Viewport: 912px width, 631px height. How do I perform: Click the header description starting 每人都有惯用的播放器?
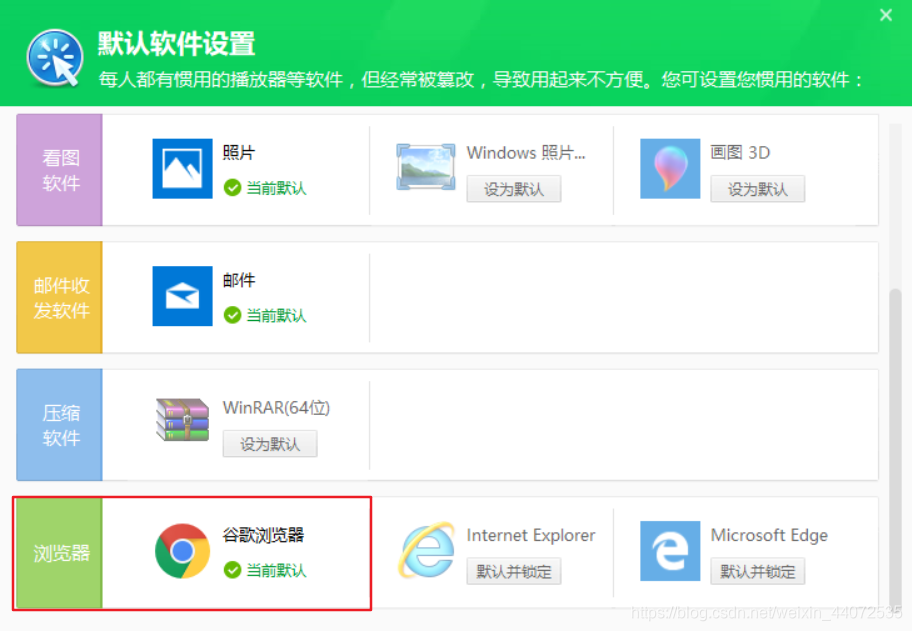click(x=482, y=79)
